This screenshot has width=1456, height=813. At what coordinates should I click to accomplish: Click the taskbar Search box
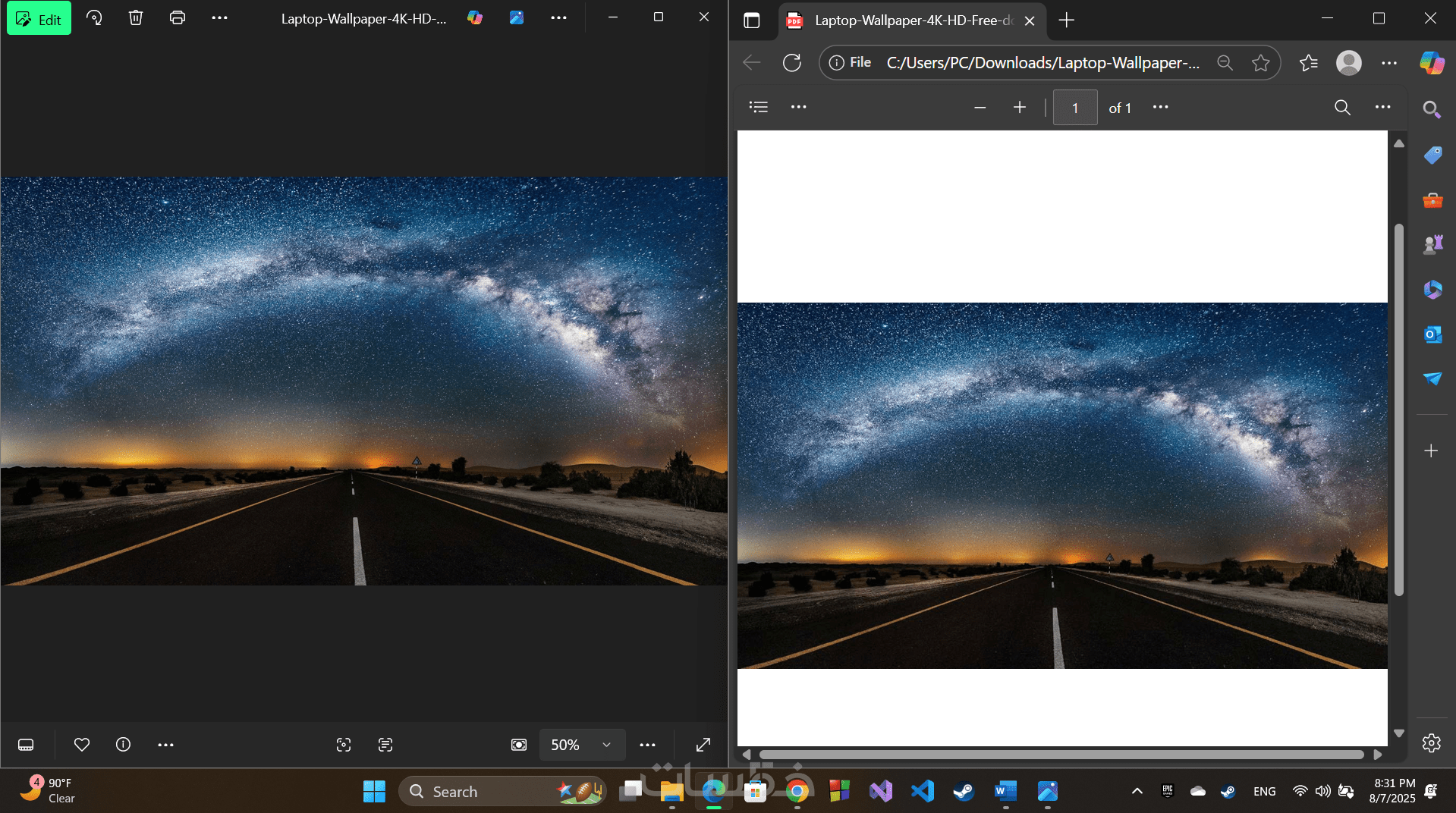502,792
